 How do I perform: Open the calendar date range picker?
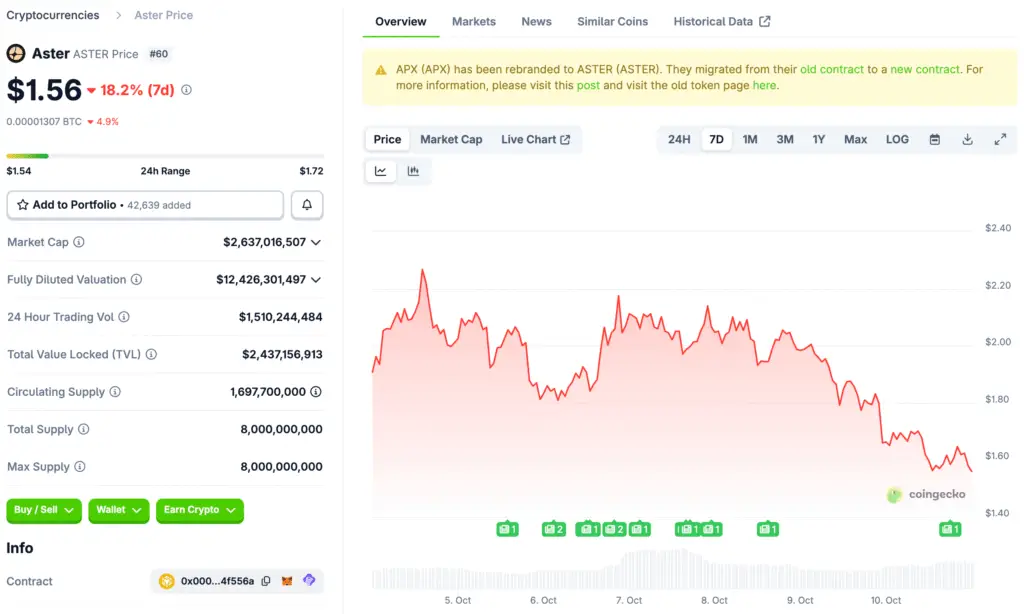point(935,140)
